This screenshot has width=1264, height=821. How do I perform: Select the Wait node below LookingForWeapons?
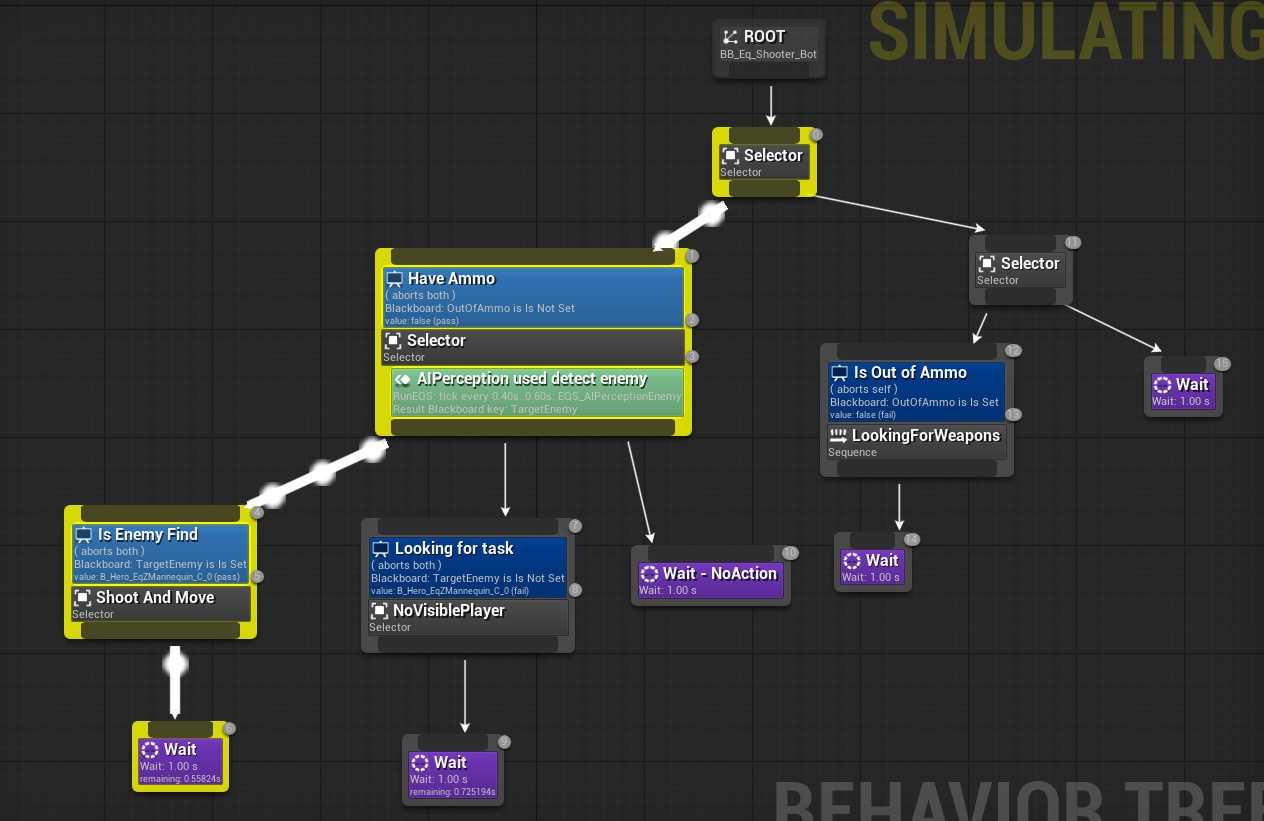(872, 567)
